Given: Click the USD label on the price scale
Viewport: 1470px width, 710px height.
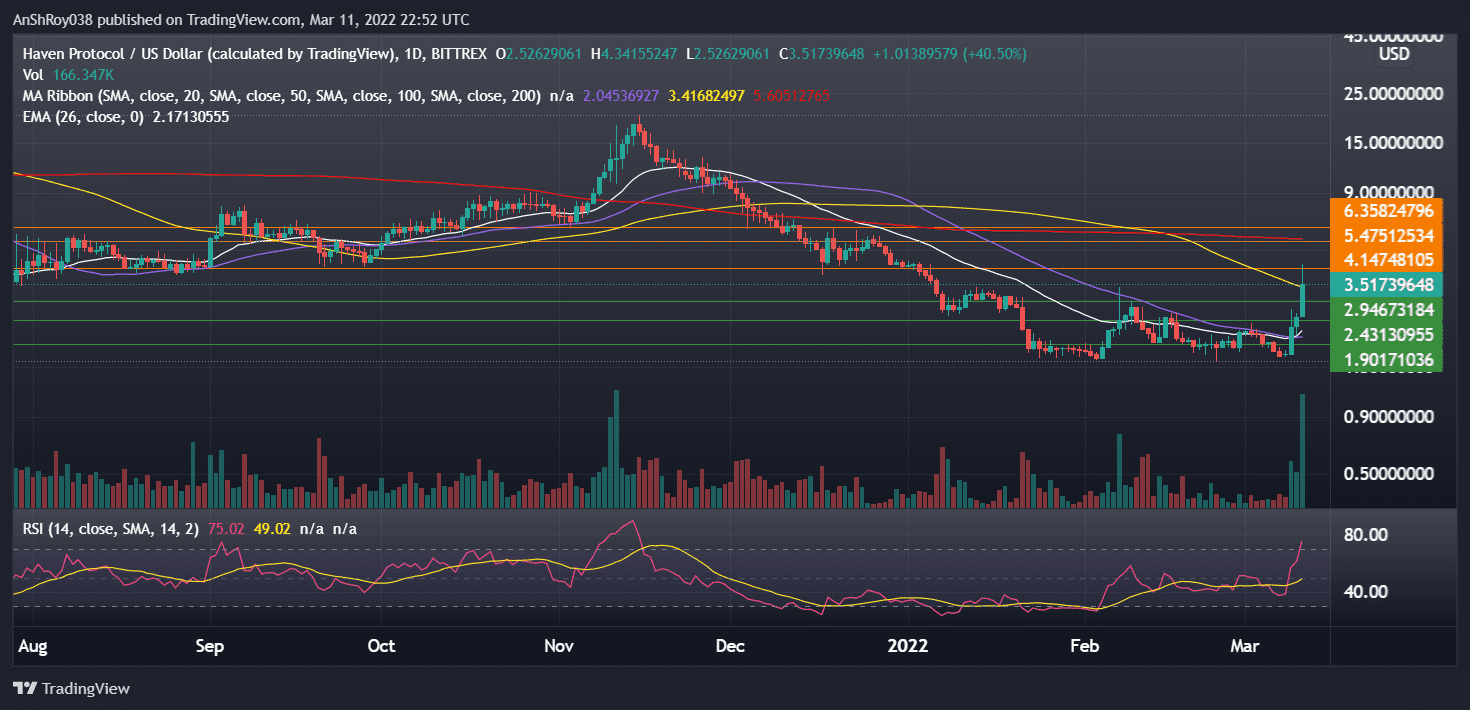Looking at the screenshot, I should coord(1392,55).
